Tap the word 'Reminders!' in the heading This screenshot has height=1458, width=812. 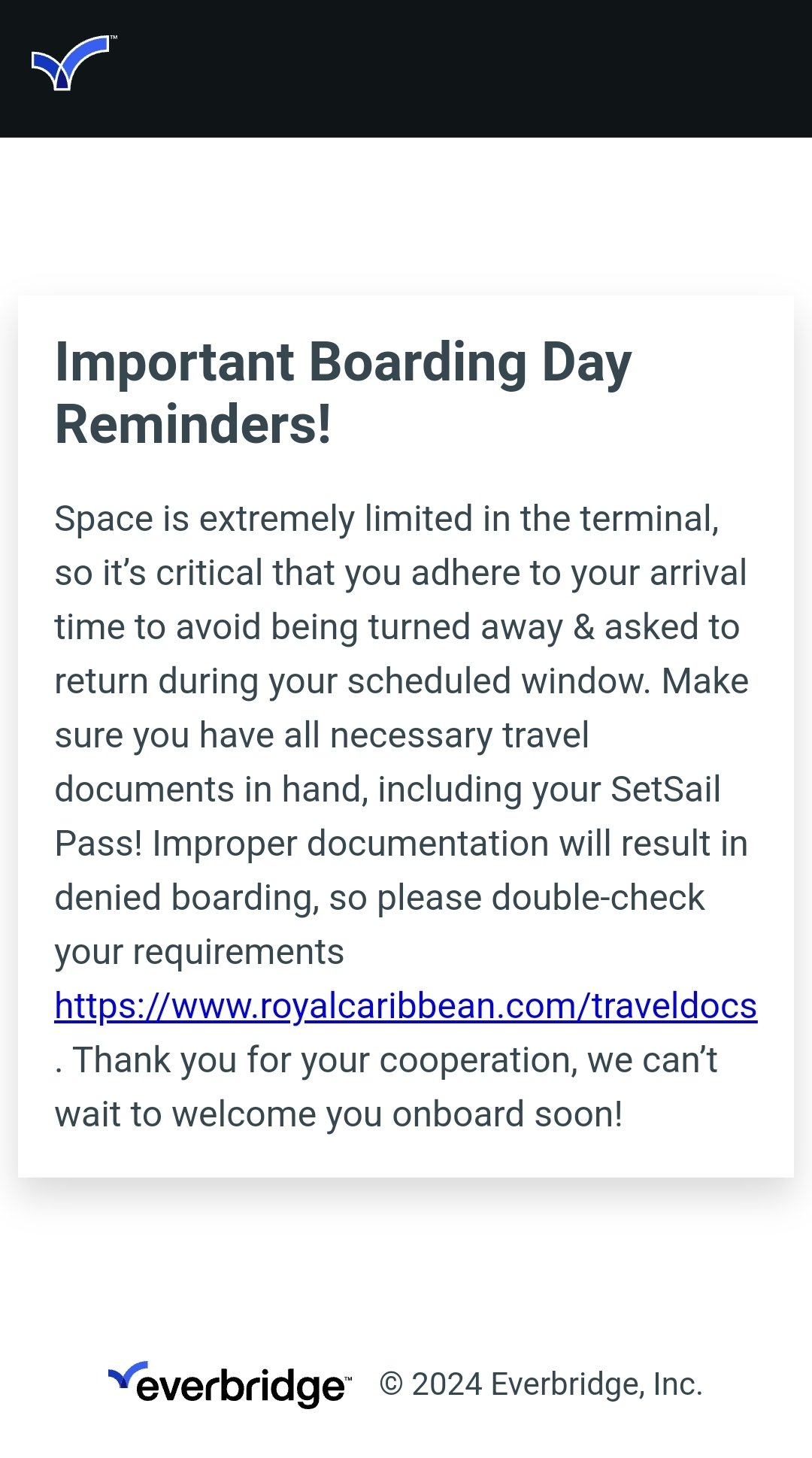[x=193, y=425]
